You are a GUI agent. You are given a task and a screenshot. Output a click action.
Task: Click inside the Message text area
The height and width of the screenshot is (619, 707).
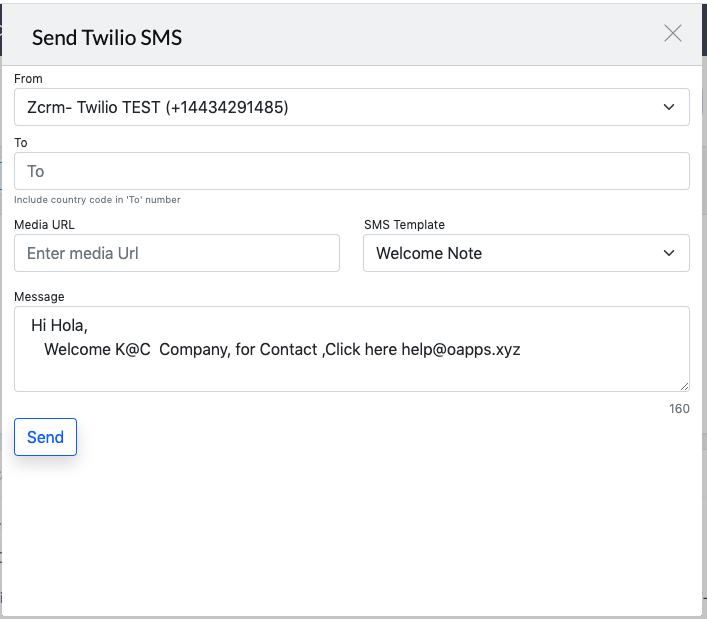[352, 349]
